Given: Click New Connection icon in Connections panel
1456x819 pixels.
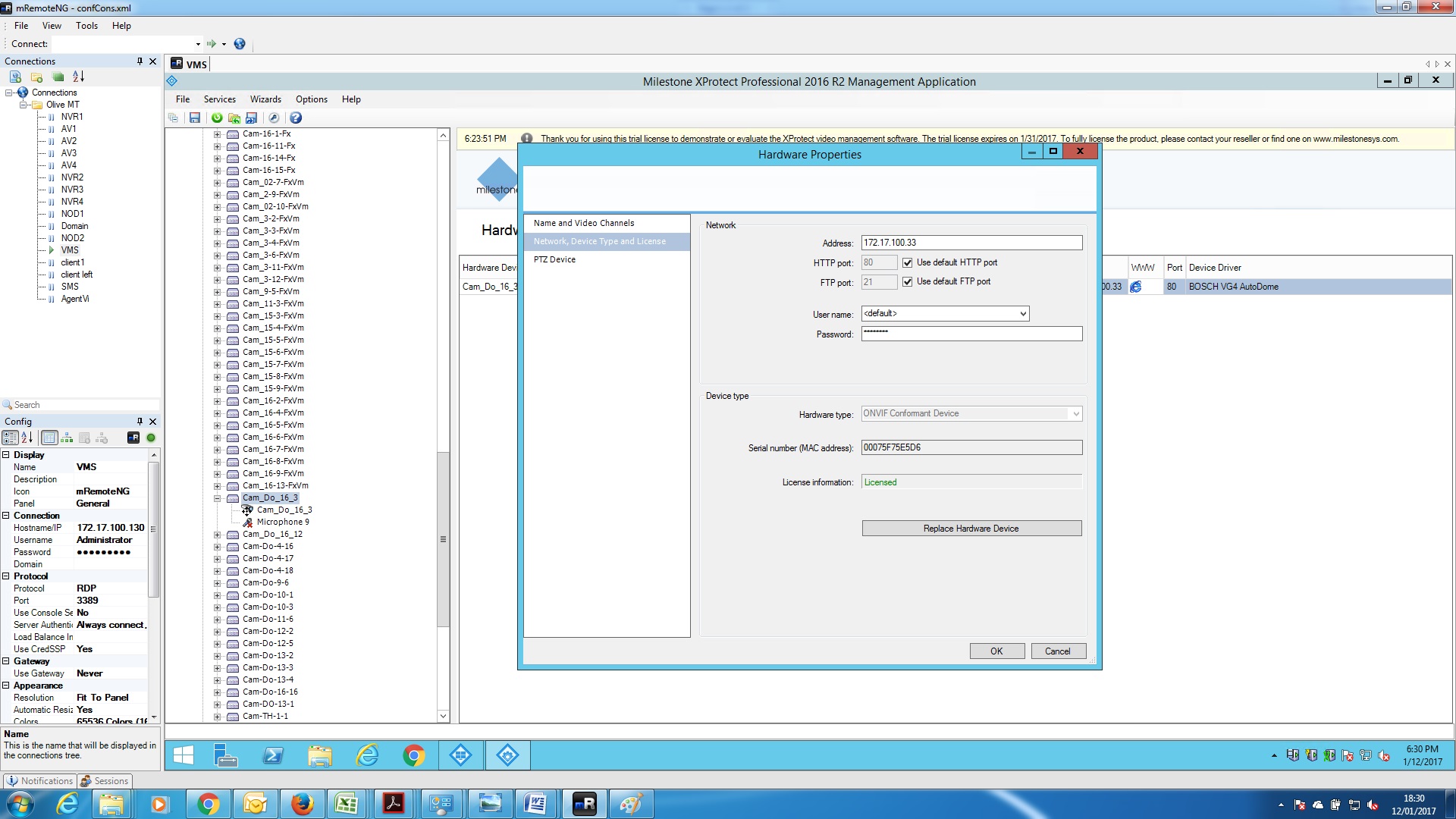Looking at the screenshot, I should coord(15,77).
